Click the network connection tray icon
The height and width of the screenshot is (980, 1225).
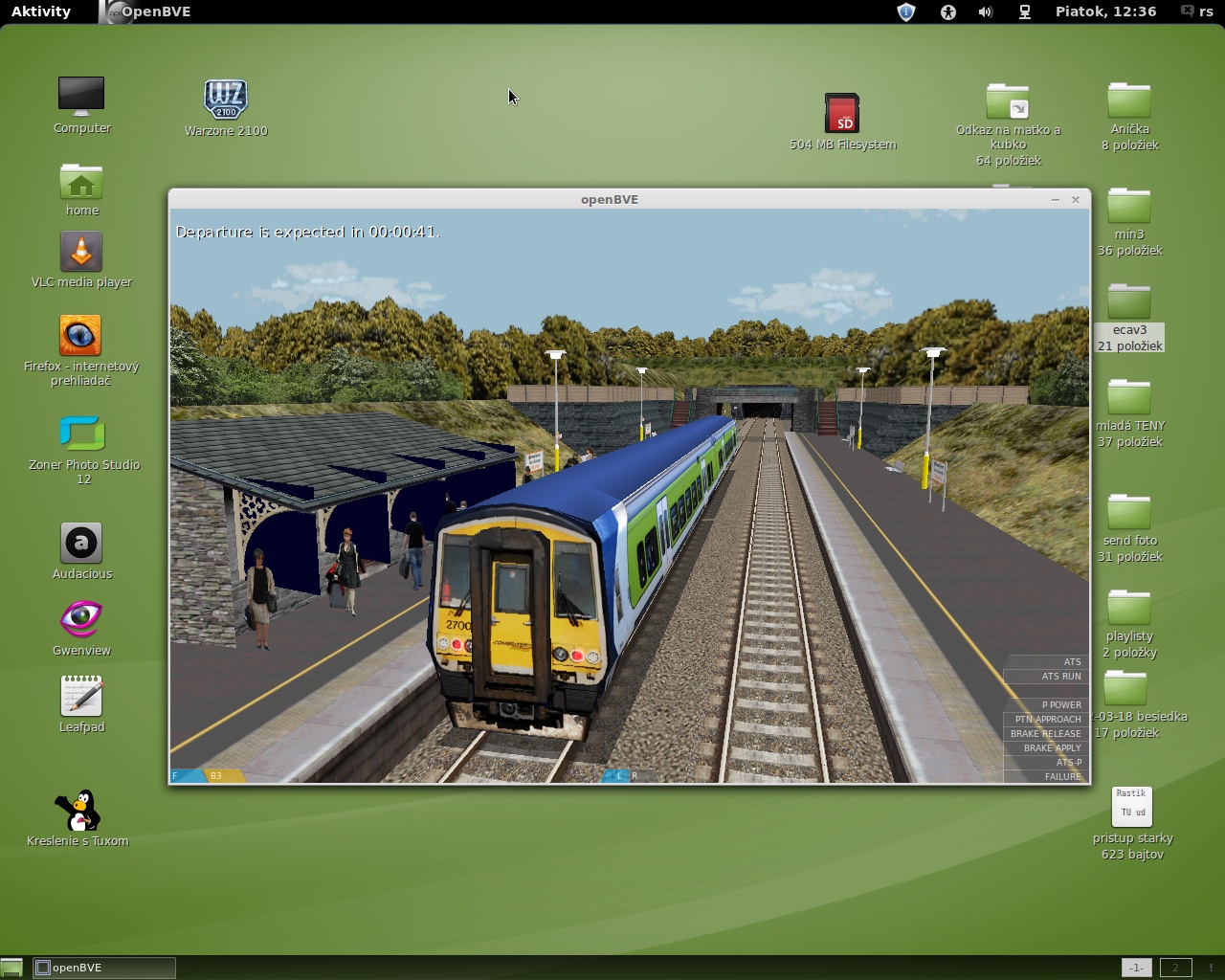[1024, 11]
